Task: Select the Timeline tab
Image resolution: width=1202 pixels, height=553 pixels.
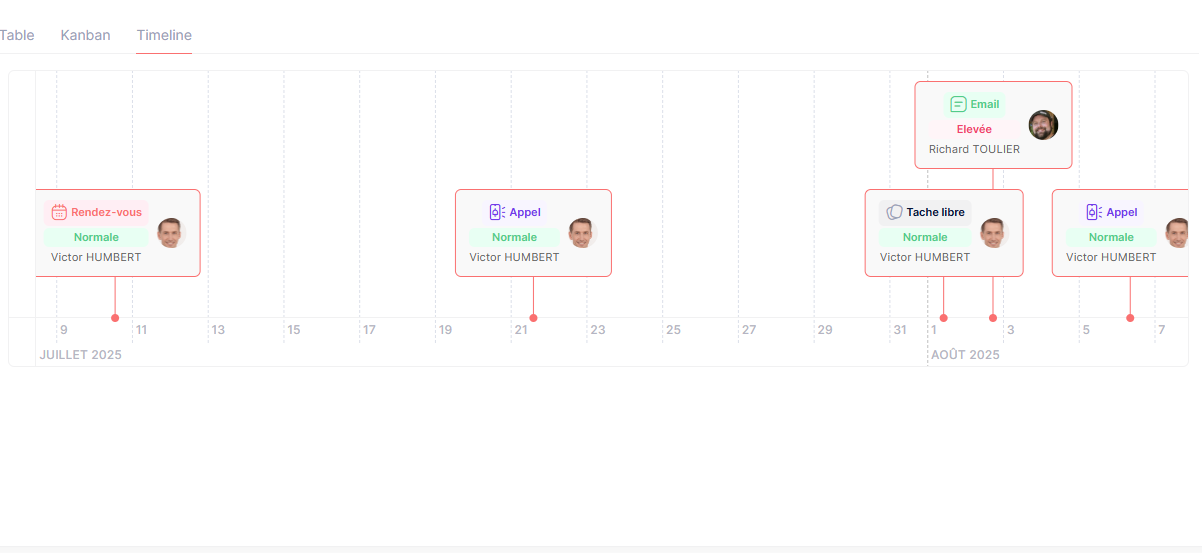Action: (164, 35)
